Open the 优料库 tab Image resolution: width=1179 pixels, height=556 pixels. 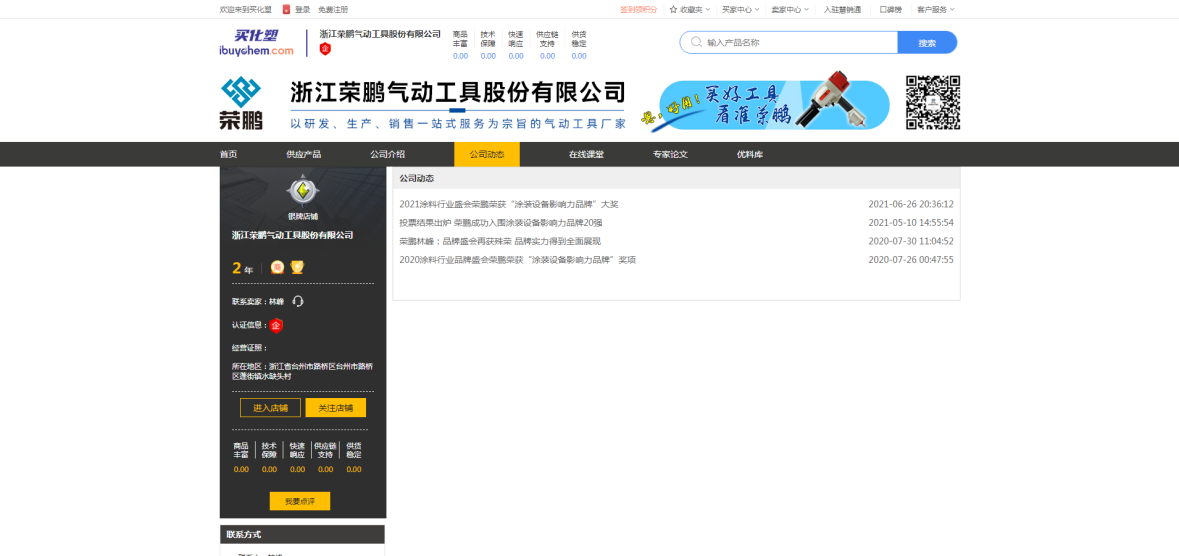tap(750, 154)
